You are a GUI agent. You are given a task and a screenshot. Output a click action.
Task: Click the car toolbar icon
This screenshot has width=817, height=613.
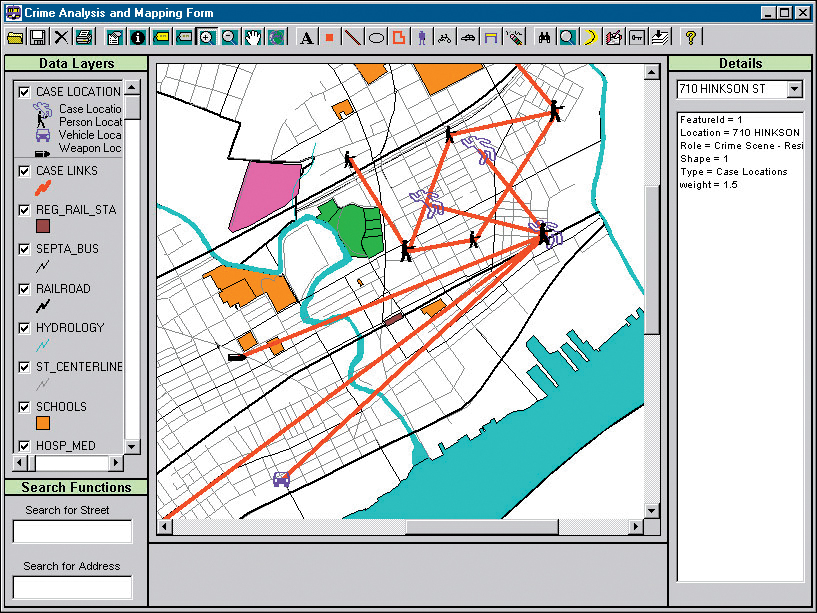pyautogui.click(x=468, y=38)
